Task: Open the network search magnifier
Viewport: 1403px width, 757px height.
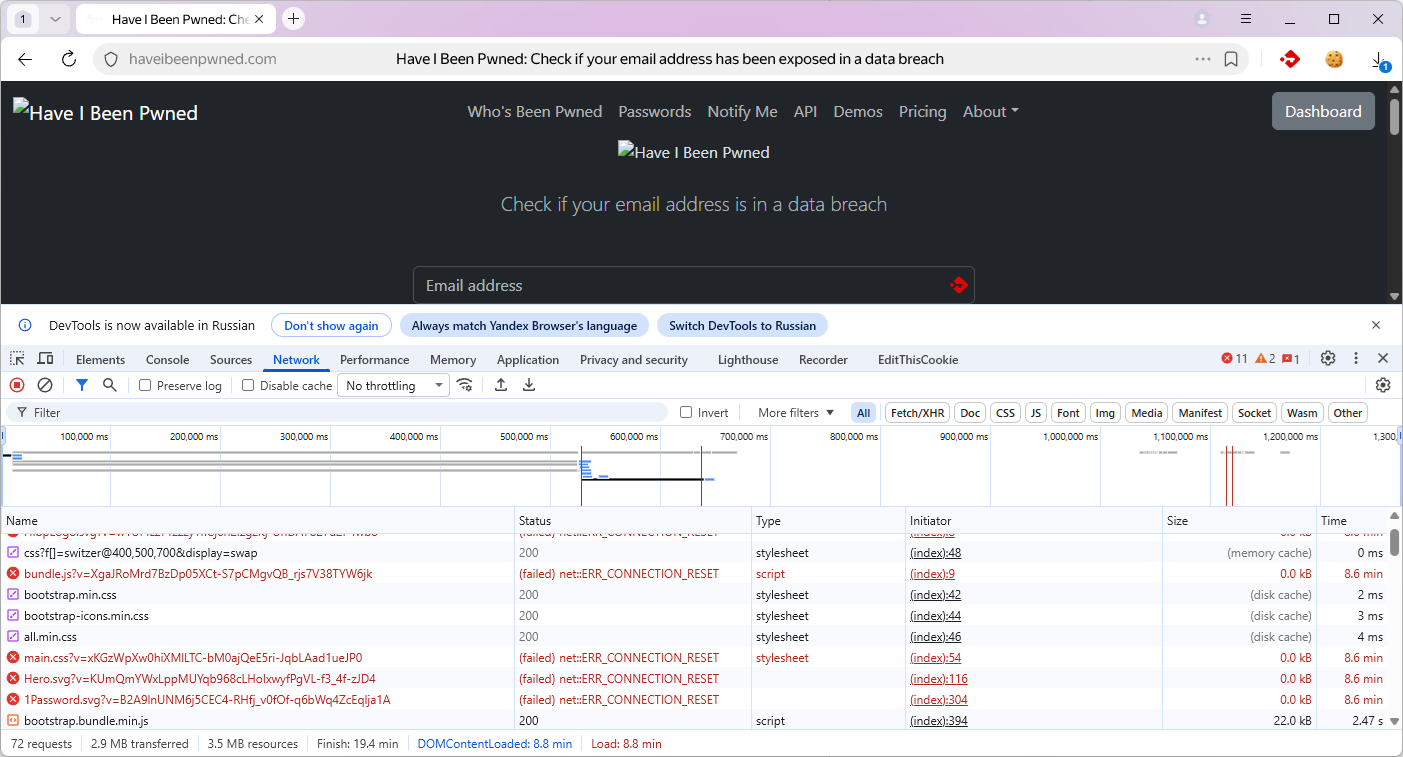Action: click(110, 385)
